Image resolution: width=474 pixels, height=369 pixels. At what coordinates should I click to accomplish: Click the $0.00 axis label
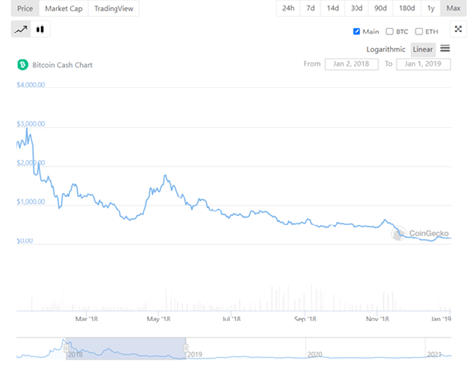(25, 241)
